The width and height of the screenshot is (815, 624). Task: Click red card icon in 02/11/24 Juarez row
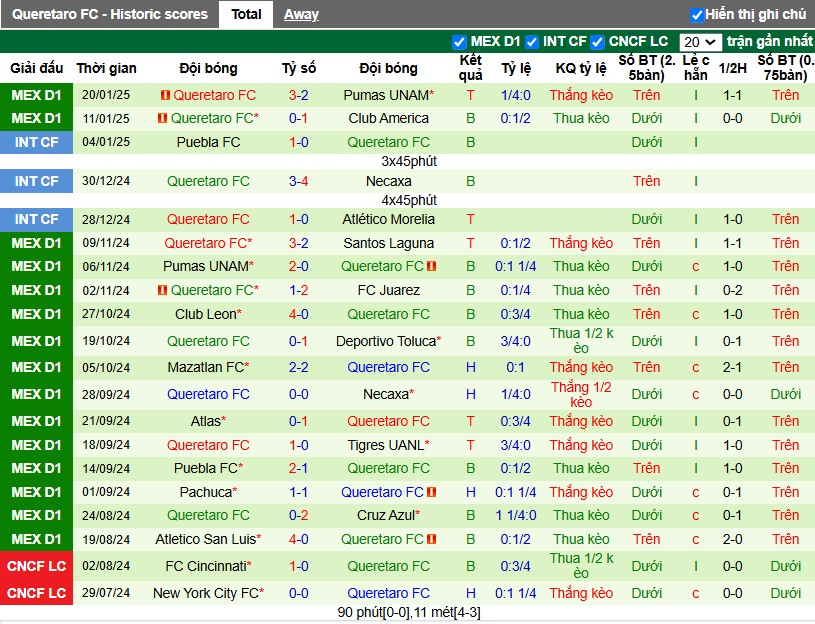tap(163, 290)
